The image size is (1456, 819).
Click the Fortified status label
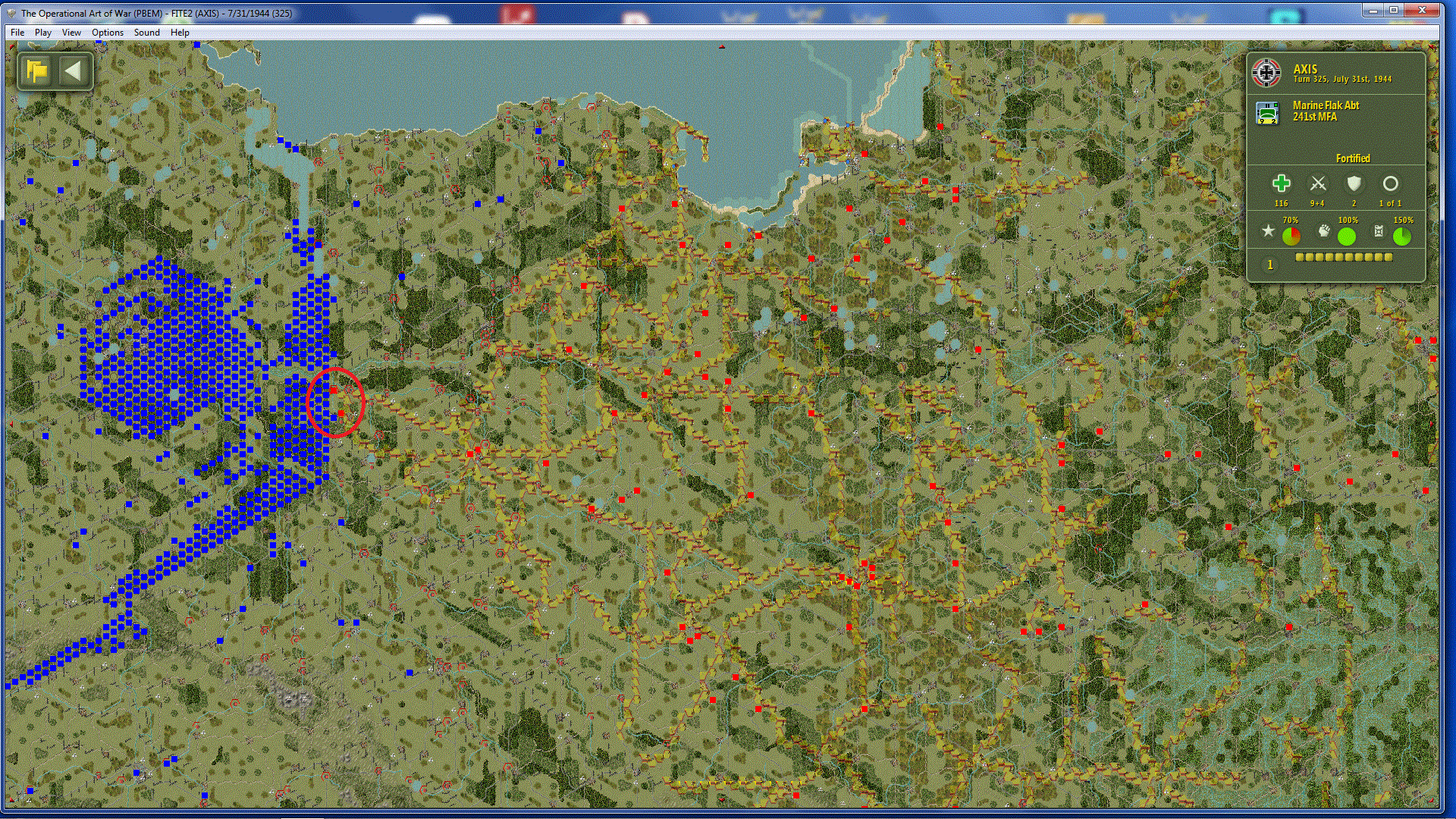click(x=1352, y=158)
